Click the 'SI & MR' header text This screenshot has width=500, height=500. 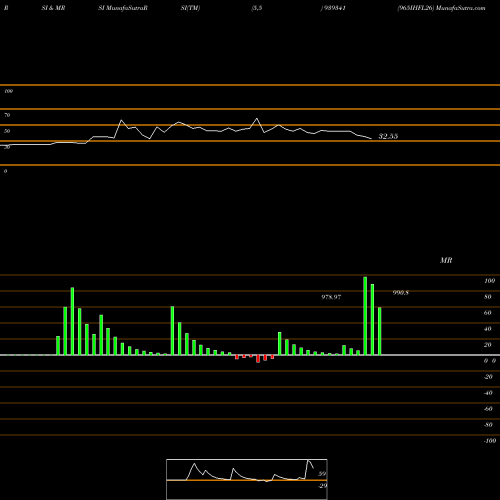pyautogui.click(x=53, y=8)
